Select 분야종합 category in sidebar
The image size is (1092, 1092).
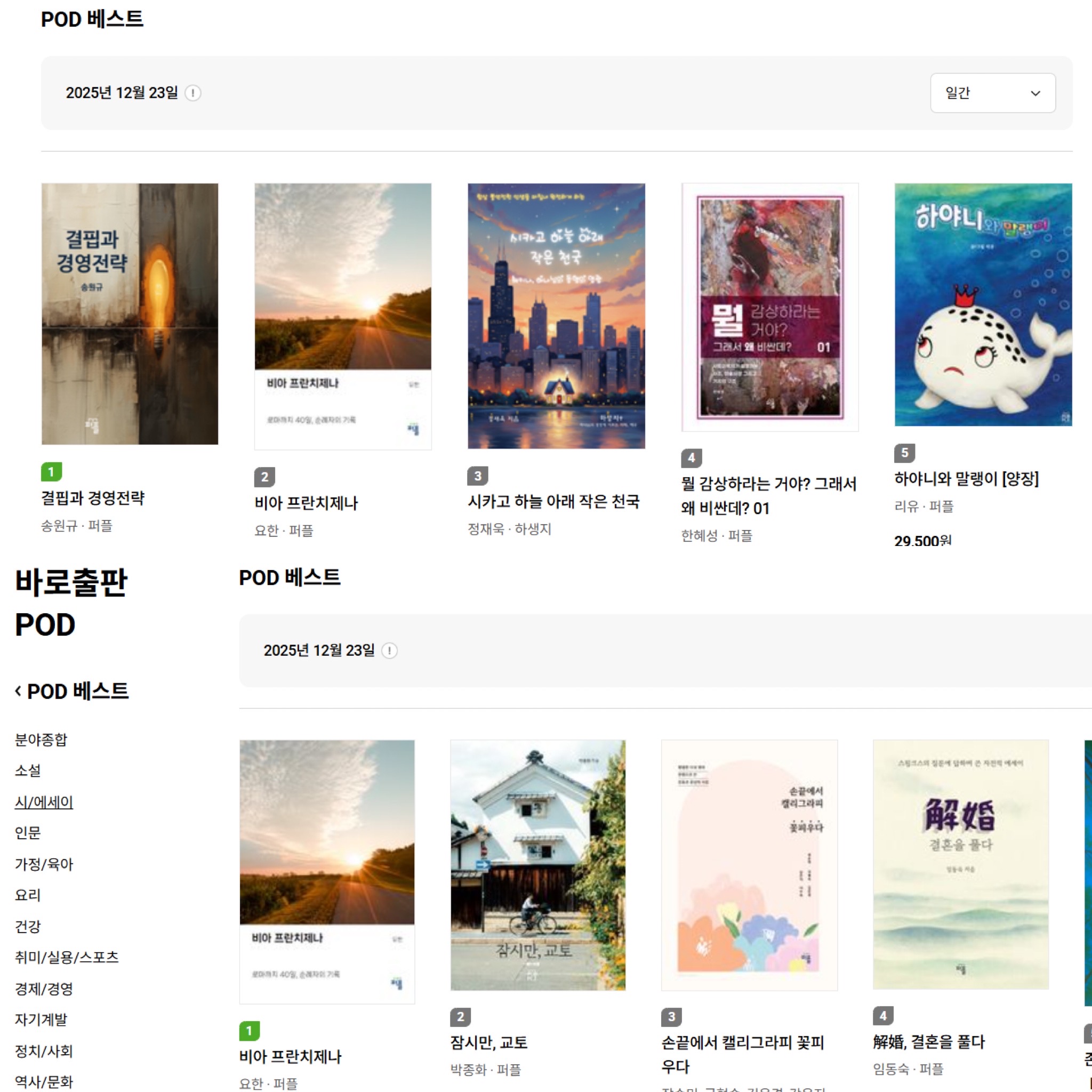pyautogui.click(x=41, y=740)
